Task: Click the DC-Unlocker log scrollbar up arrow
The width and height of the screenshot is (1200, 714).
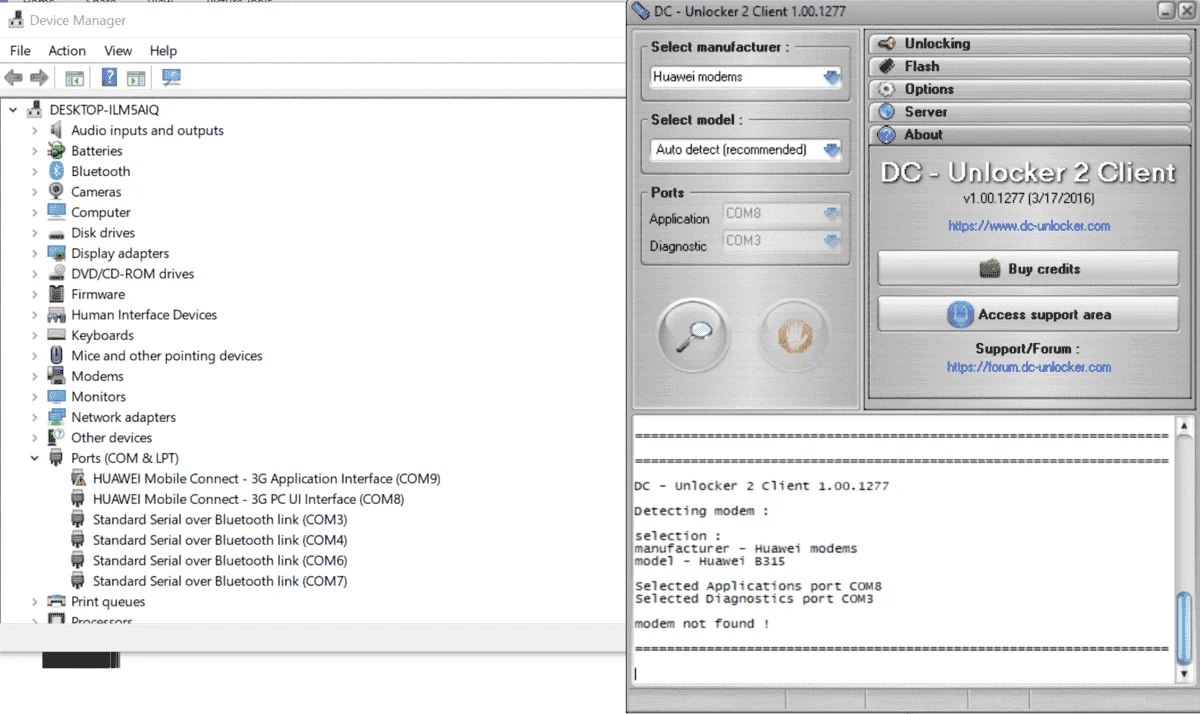Action: point(1185,427)
